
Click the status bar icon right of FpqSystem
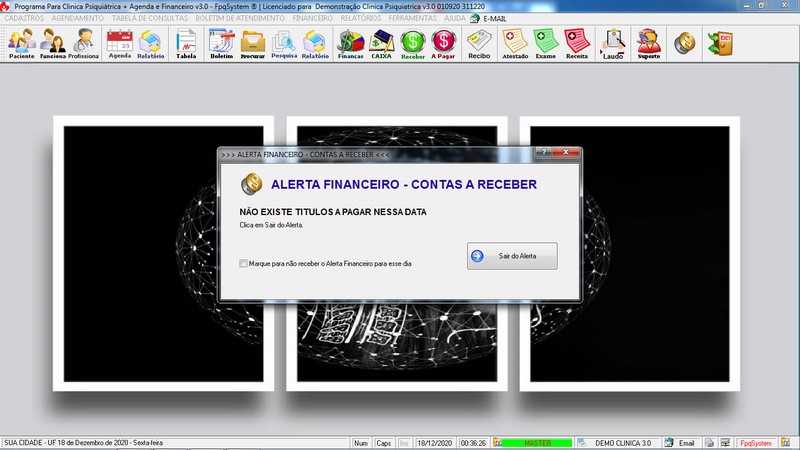(x=785, y=442)
